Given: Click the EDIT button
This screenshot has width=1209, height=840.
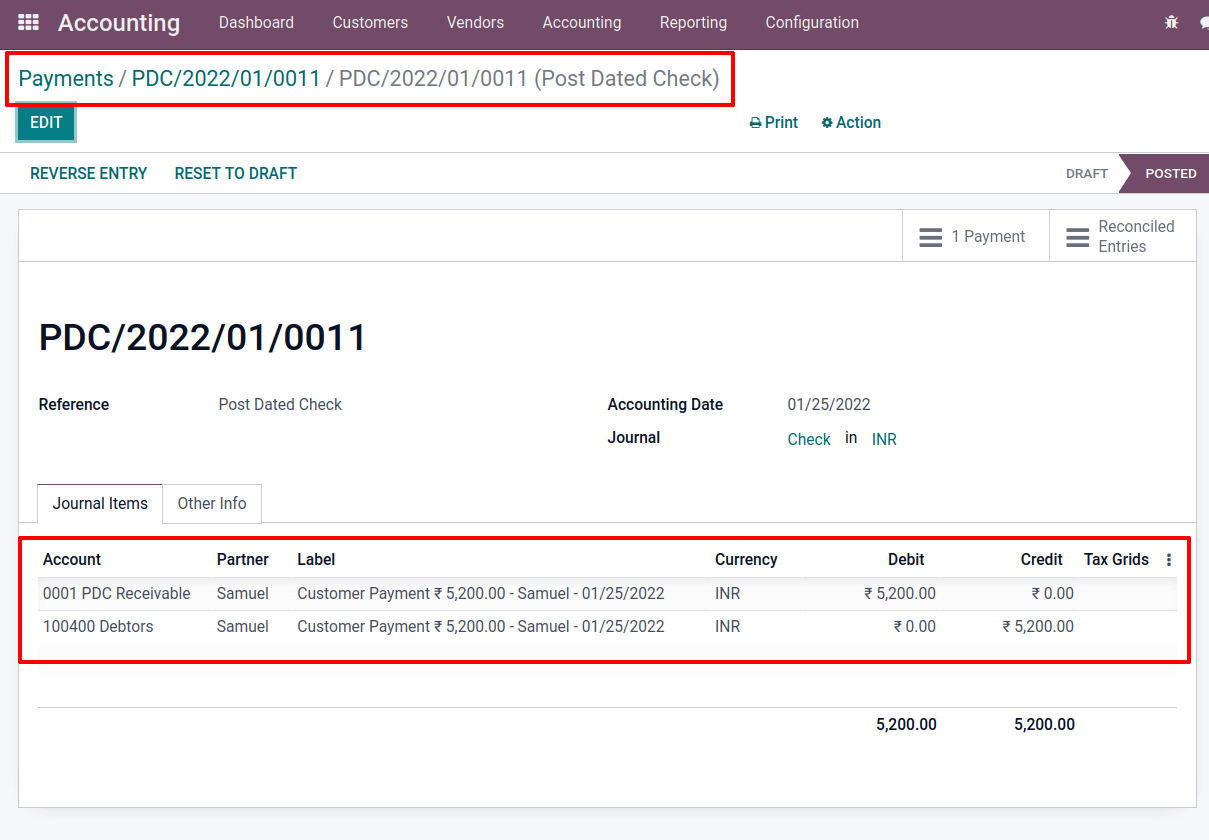Looking at the screenshot, I should pyautogui.click(x=46, y=123).
